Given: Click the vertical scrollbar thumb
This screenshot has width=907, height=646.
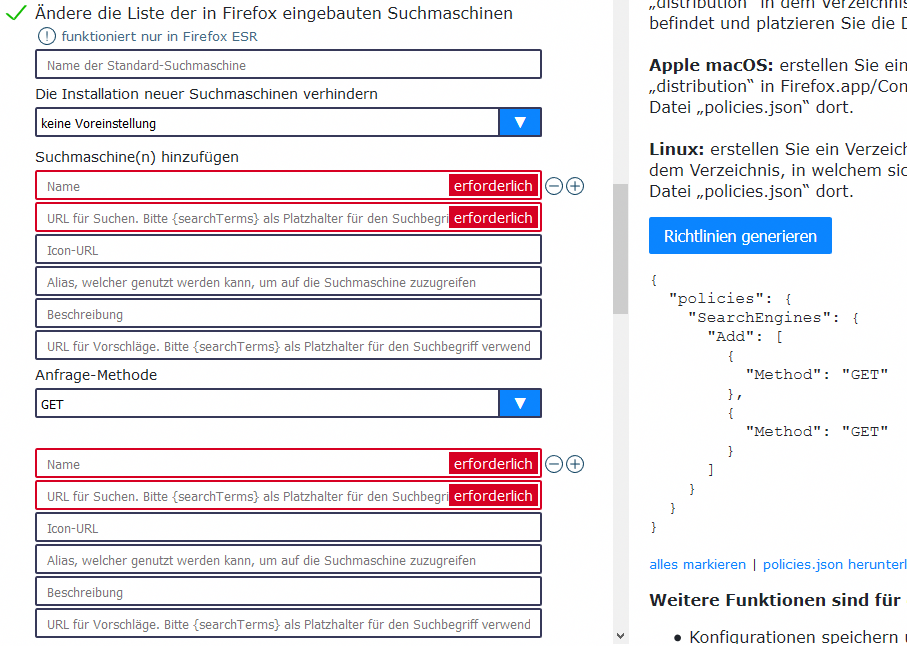Looking at the screenshot, I should (620, 249).
